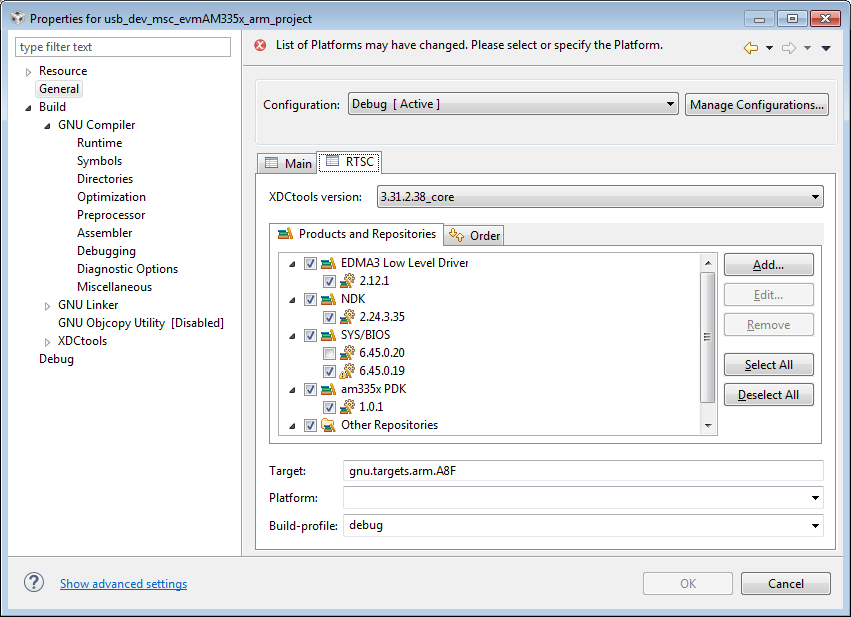Click the version 2.12.1 gear icon
The height and width of the screenshot is (617, 851).
pos(347,281)
